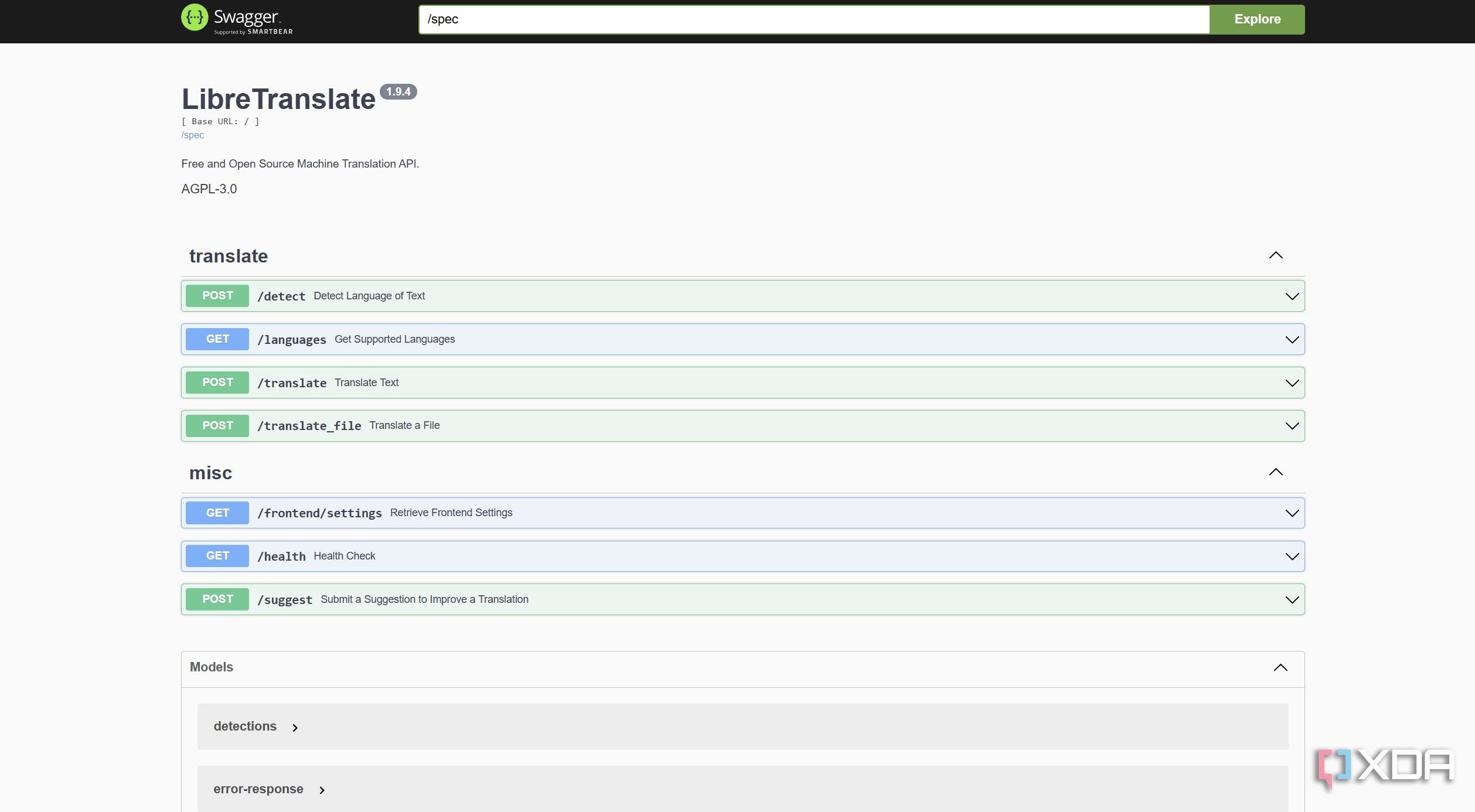Viewport: 1475px width, 812px height.
Task: Click the POST badge for /detect
Action: click(x=217, y=296)
